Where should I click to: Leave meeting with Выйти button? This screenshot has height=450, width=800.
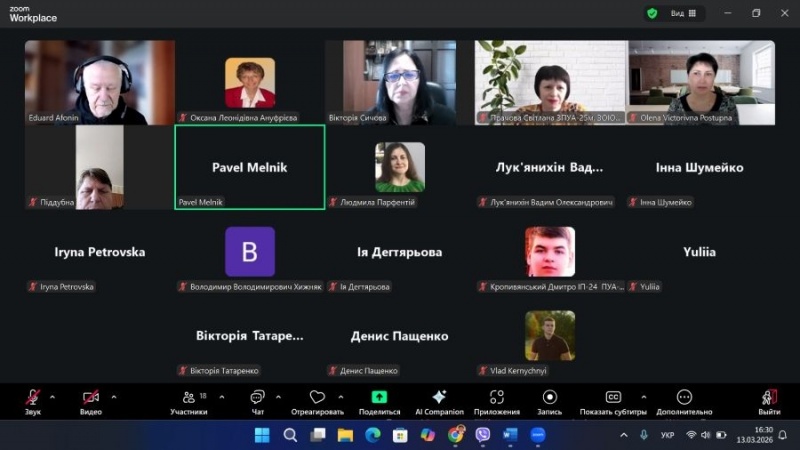pyautogui.click(x=769, y=398)
